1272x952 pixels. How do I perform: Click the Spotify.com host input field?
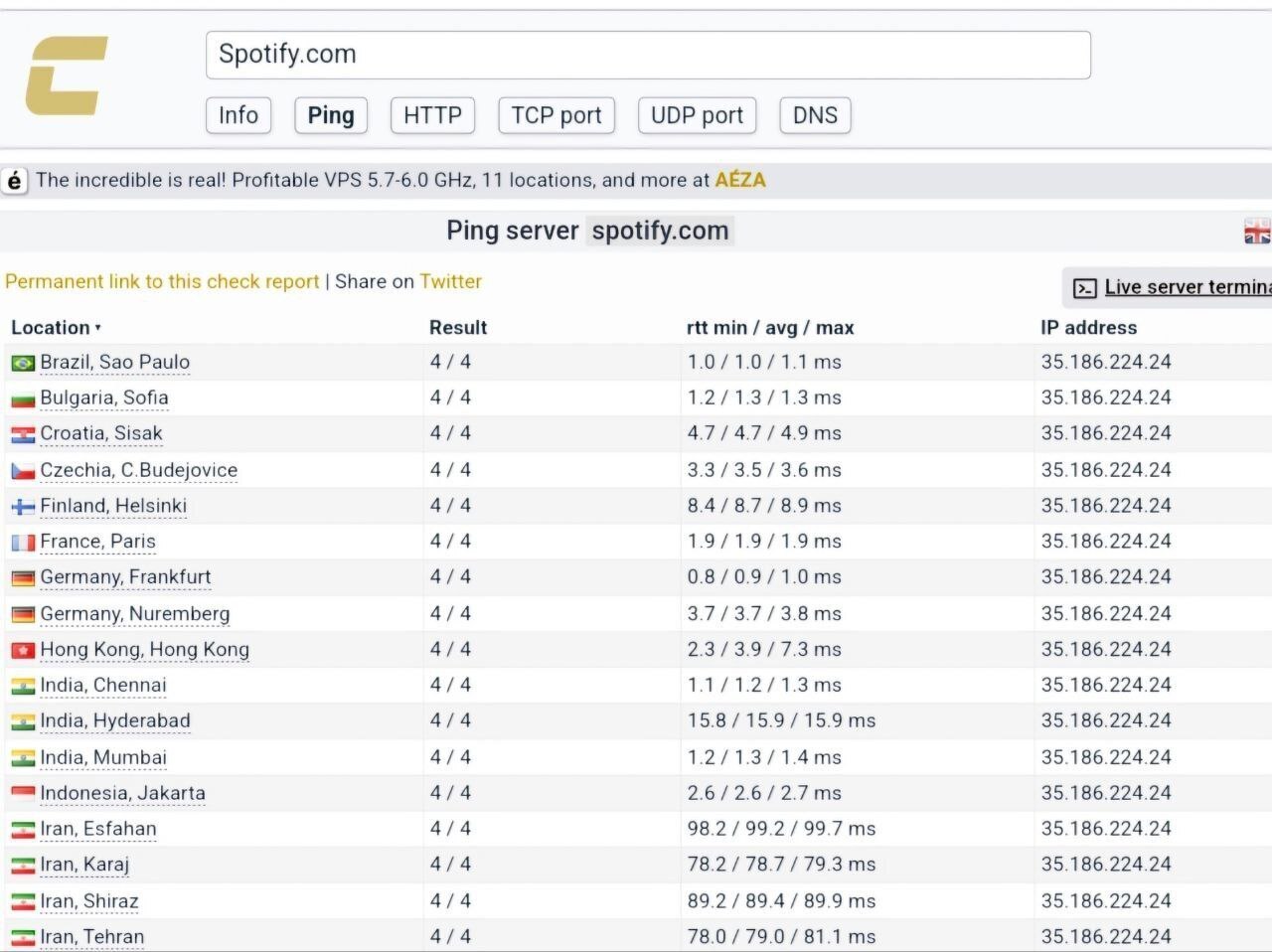click(648, 55)
